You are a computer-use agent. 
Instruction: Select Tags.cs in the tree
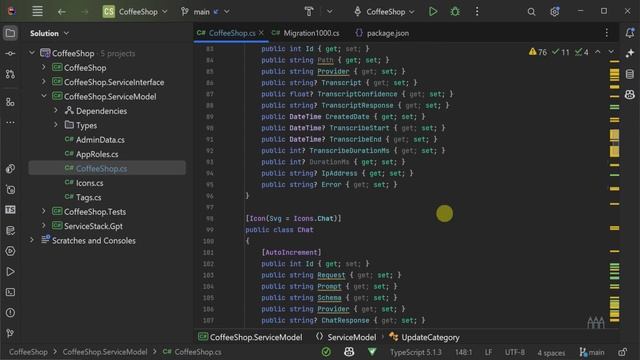pyautogui.click(x=88, y=198)
